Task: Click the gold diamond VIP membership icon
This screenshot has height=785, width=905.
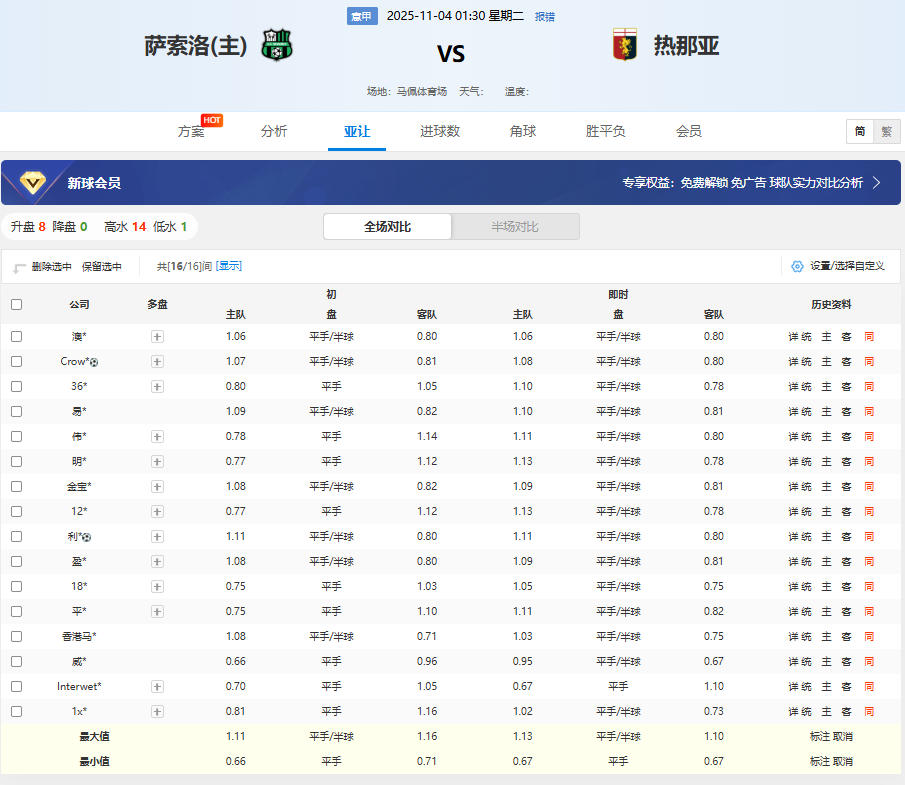Action: tap(34, 183)
